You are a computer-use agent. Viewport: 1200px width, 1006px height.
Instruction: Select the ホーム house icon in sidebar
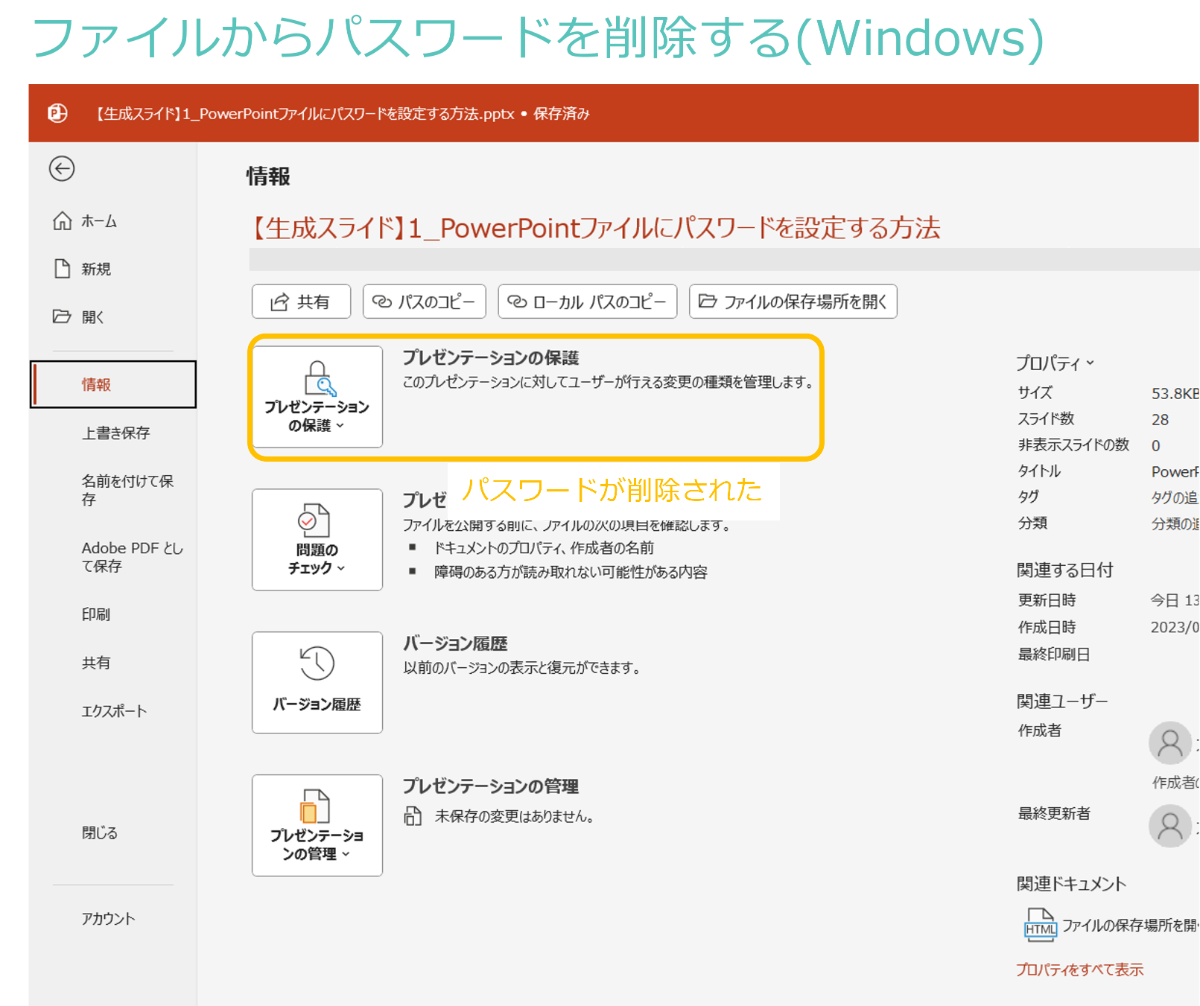coord(62,221)
